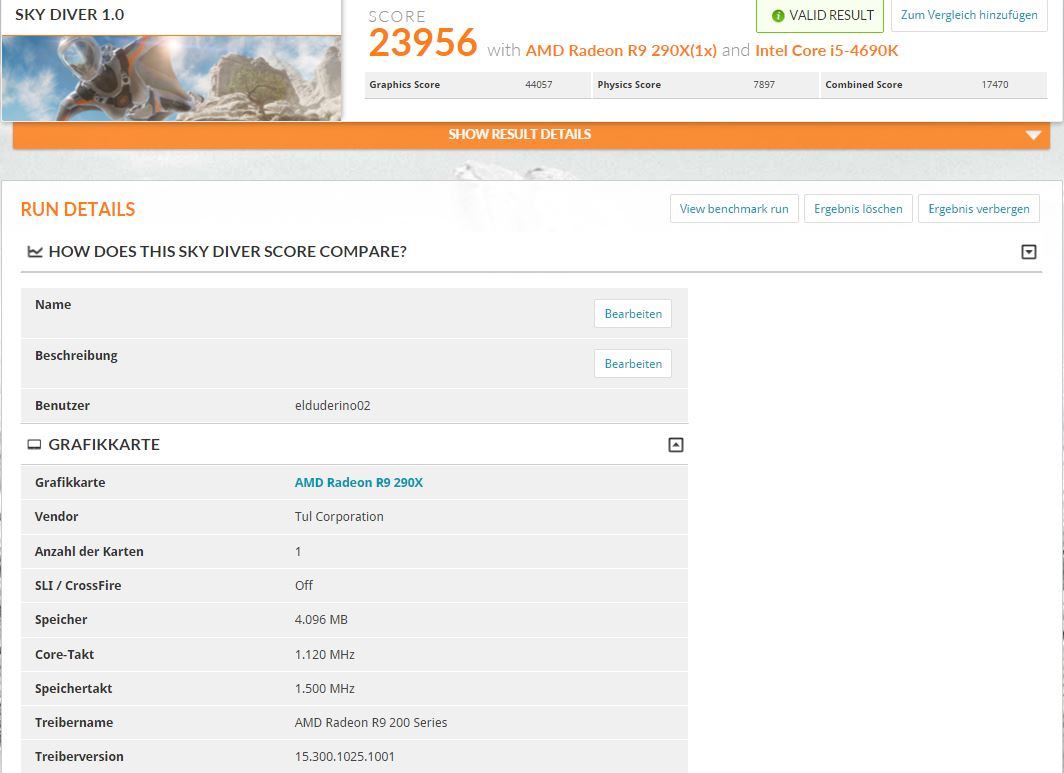Click the Physics Score label

coord(629,85)
